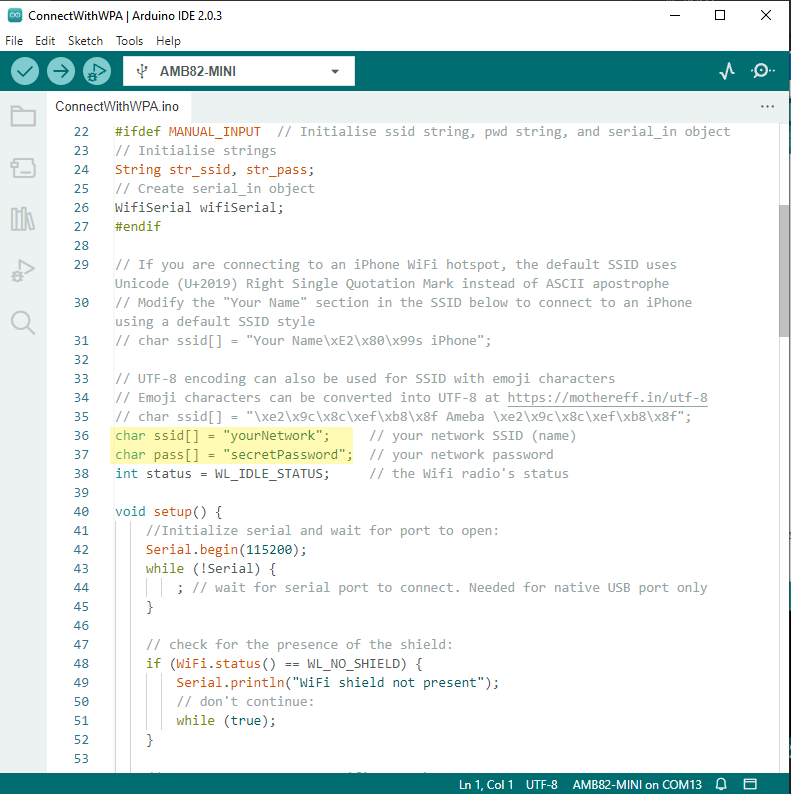
Task: Open the Sketchbook folder panel
Action: [23, 116]
